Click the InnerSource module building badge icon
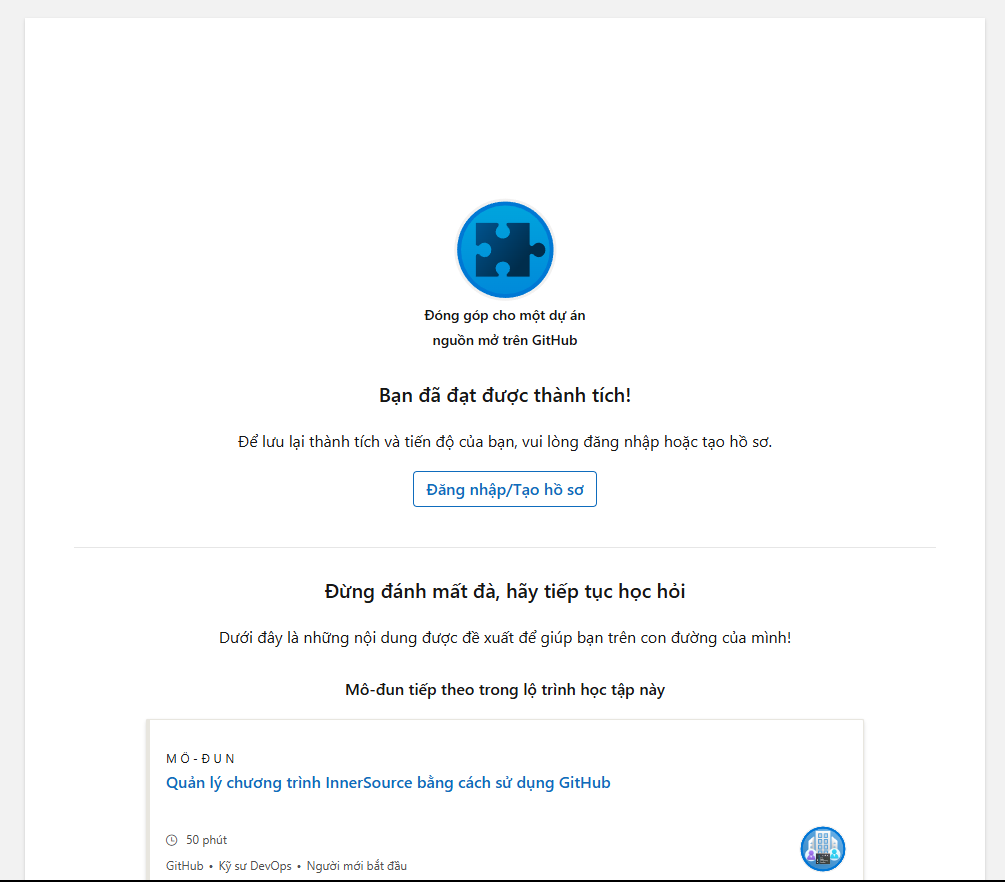The image size is (1005, 882). pos(823,849)
